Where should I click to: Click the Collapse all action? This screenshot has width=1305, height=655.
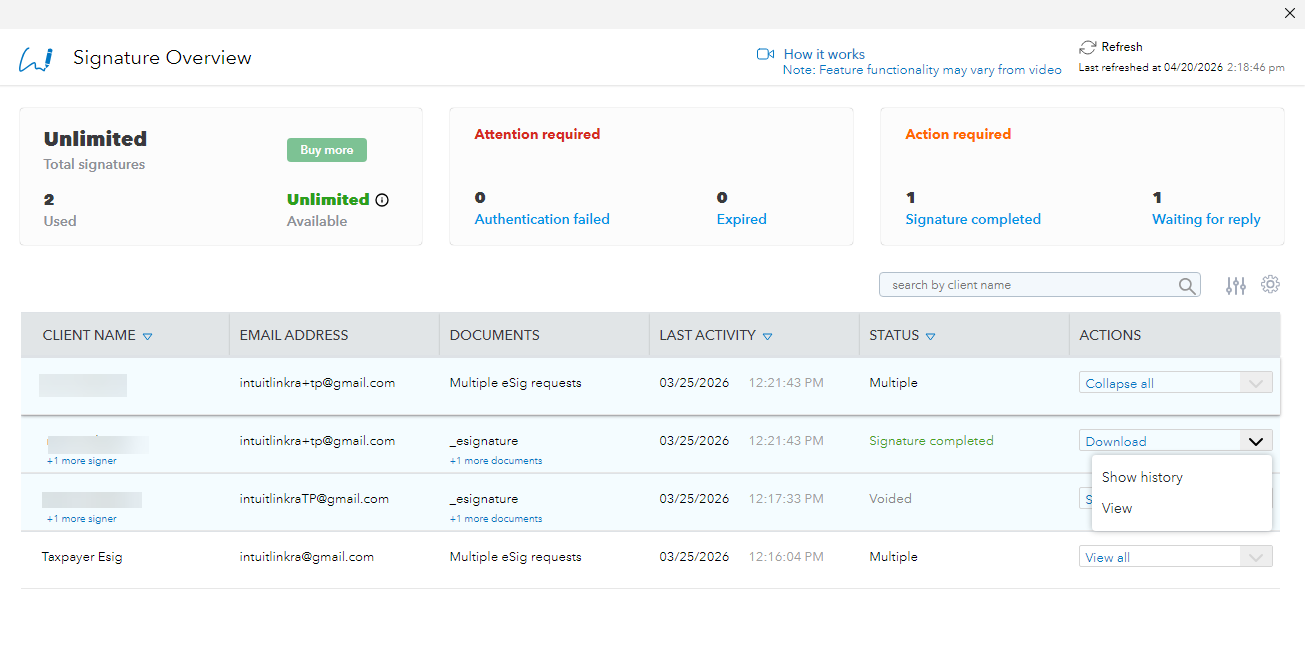click(1120, 383)
